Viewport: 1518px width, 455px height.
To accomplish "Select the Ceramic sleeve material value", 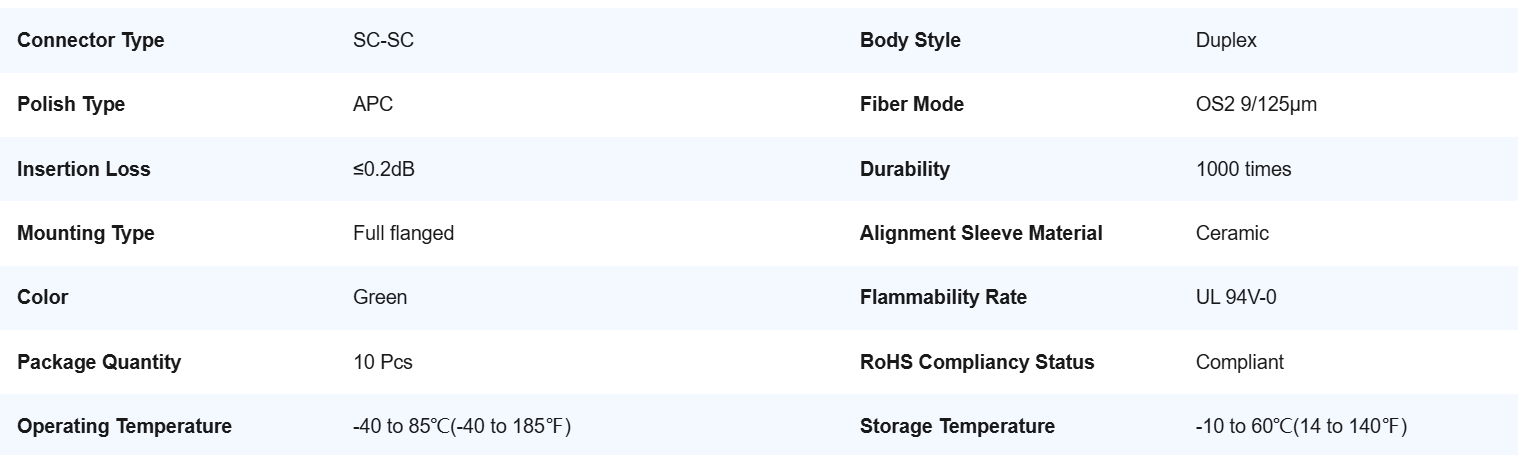I will pyautogui.click(x=1232, y=233).
